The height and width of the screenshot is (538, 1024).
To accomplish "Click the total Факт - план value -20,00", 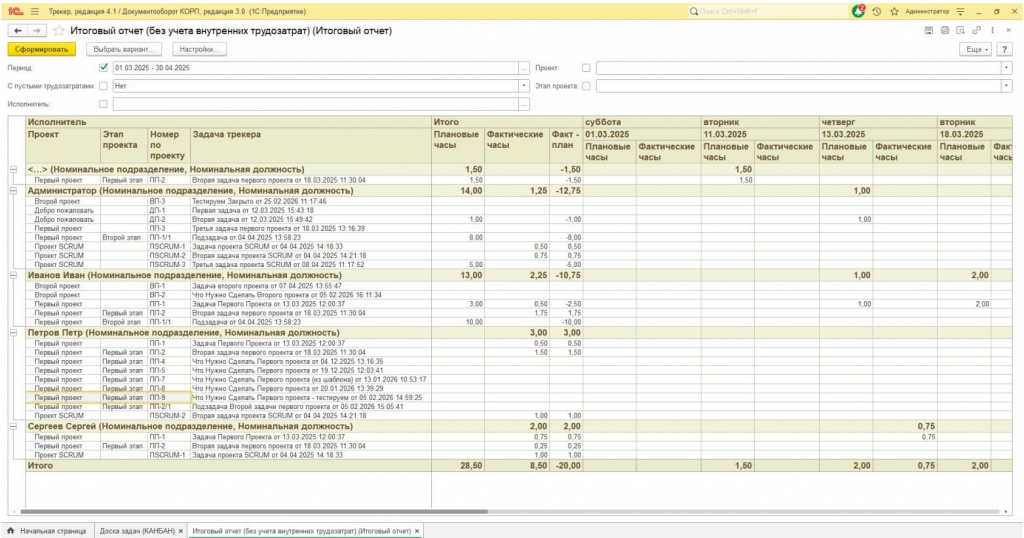I will click(x=566, y=466).
